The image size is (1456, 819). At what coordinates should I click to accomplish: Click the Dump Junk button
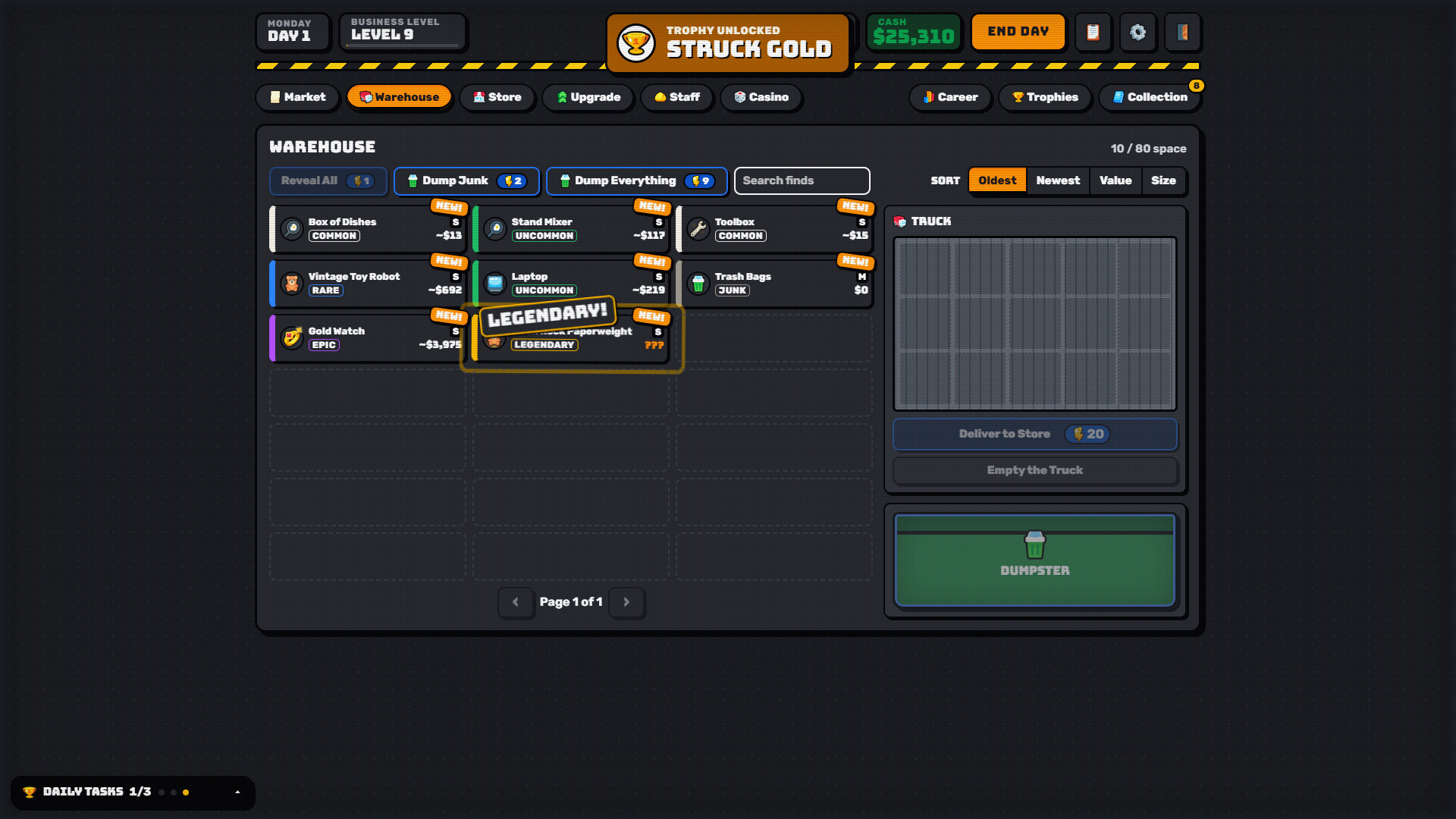[466, 181]
